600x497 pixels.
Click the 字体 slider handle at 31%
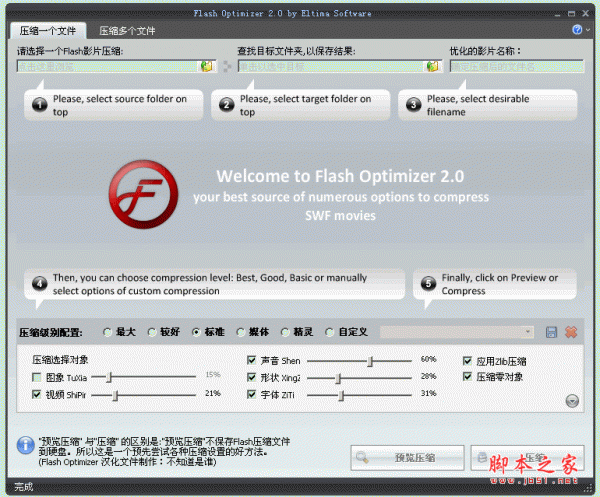click(x=341, y=396)
